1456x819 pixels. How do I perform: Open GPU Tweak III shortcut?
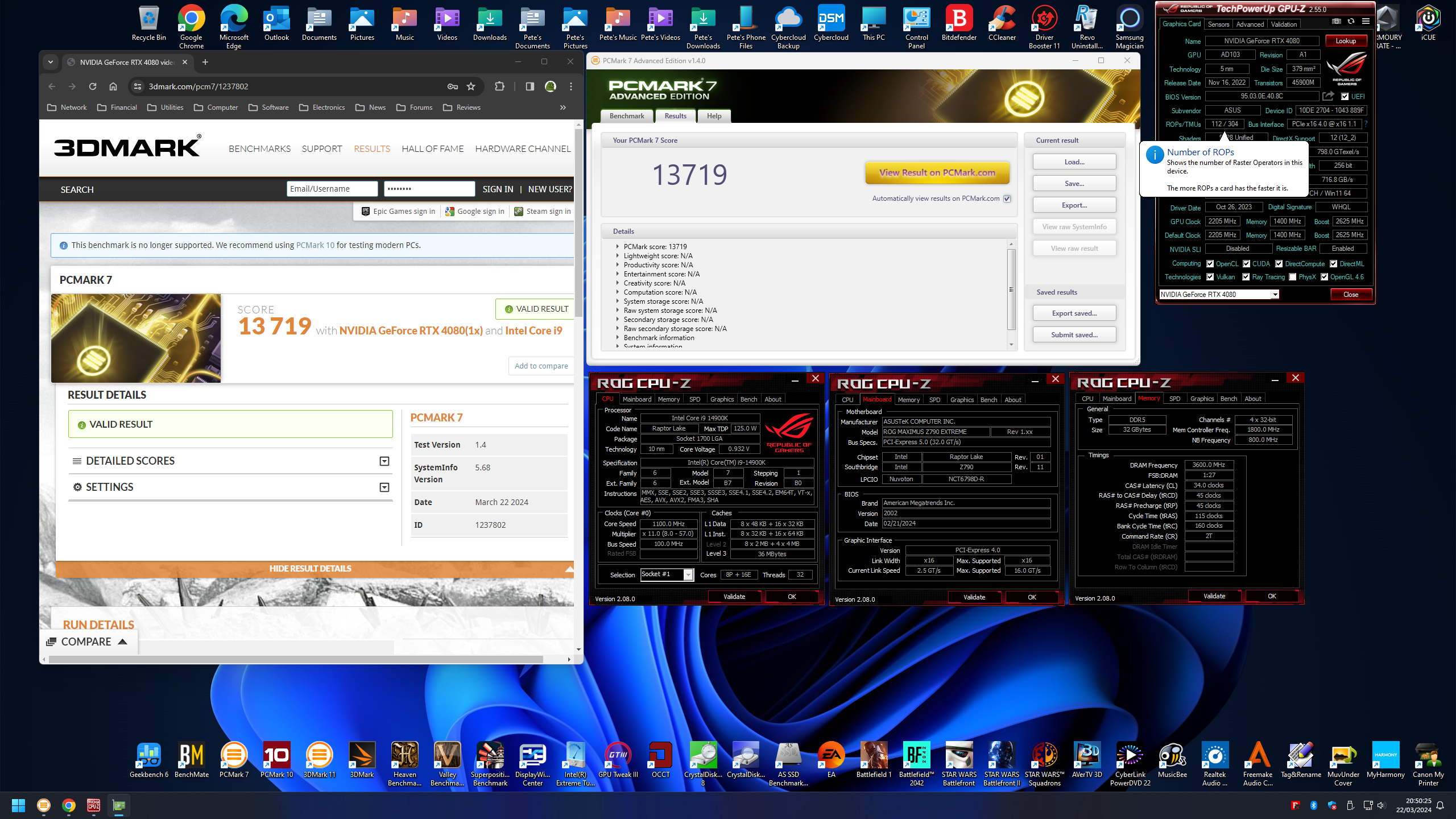(618, 760)
